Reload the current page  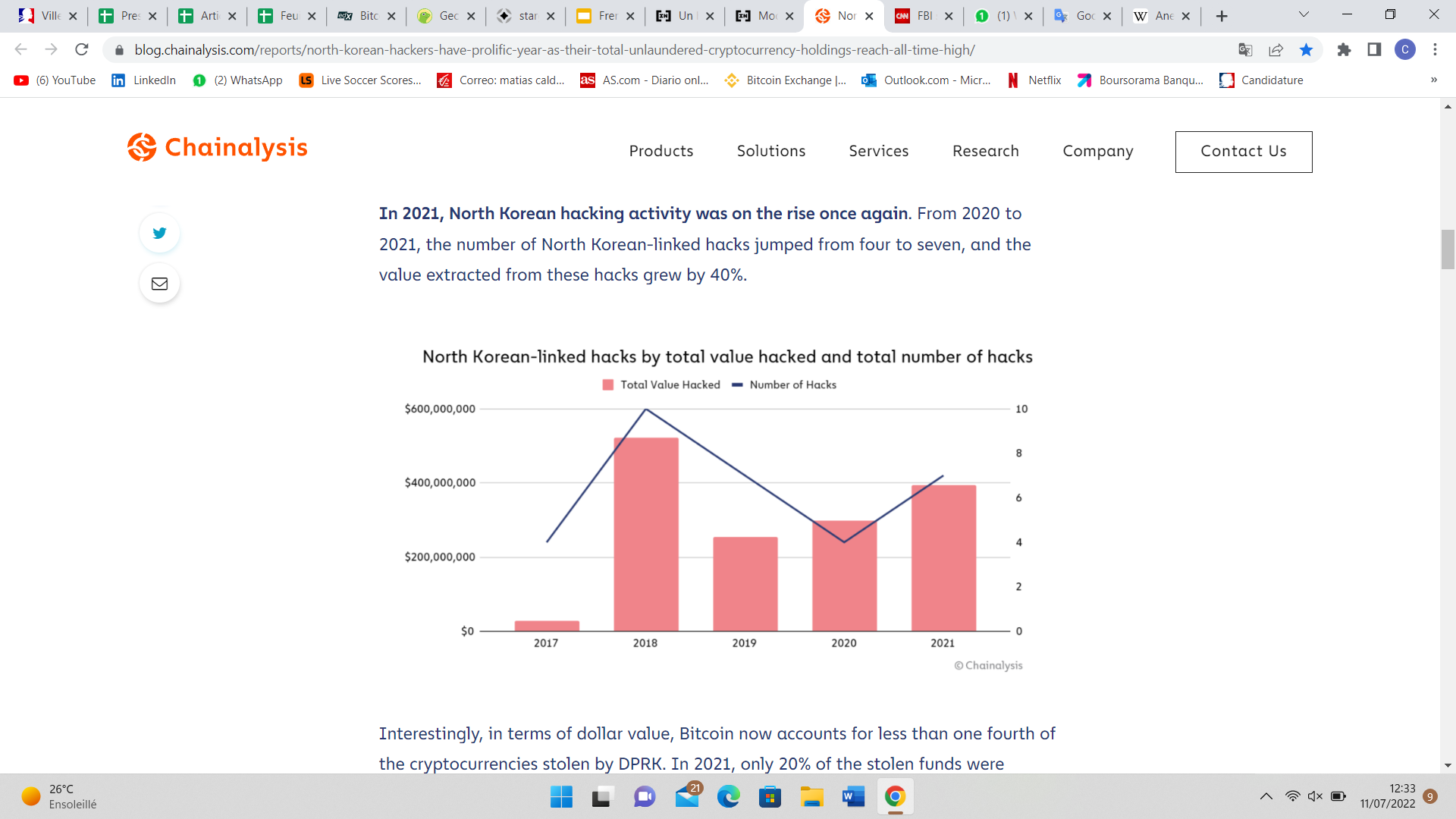82,50
